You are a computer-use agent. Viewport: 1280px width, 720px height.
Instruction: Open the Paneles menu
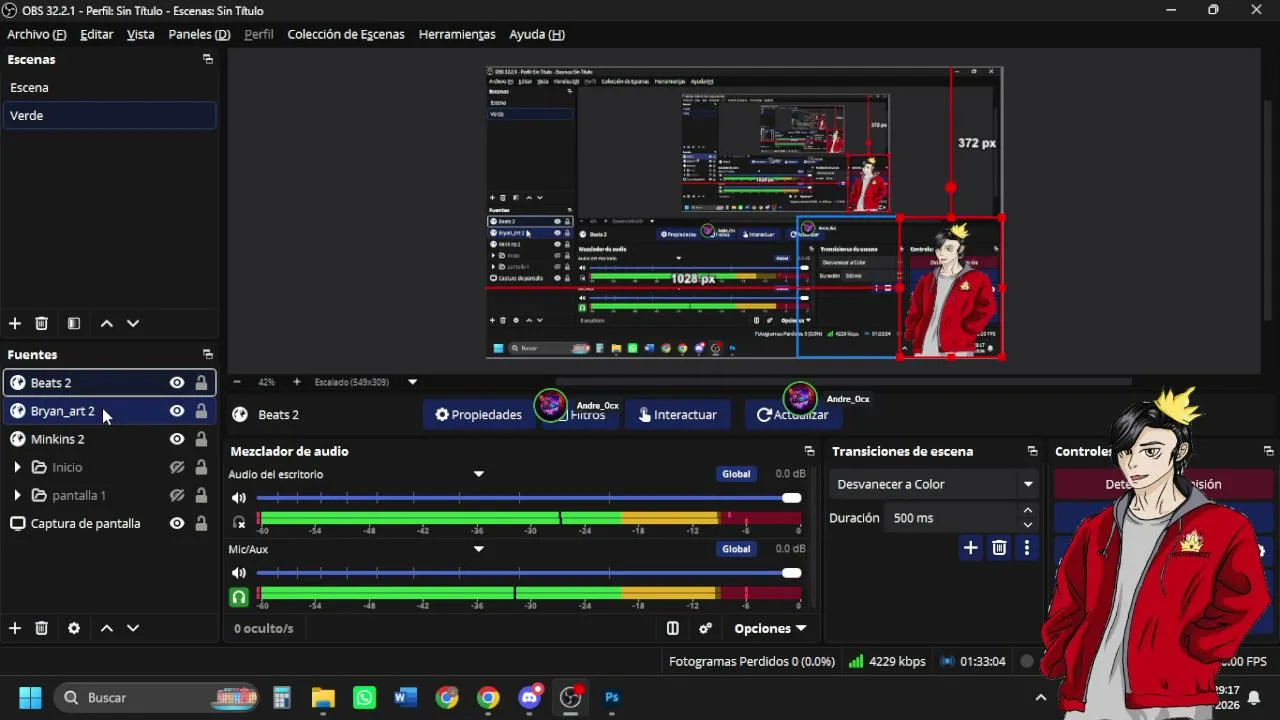[x=199, y=34]
